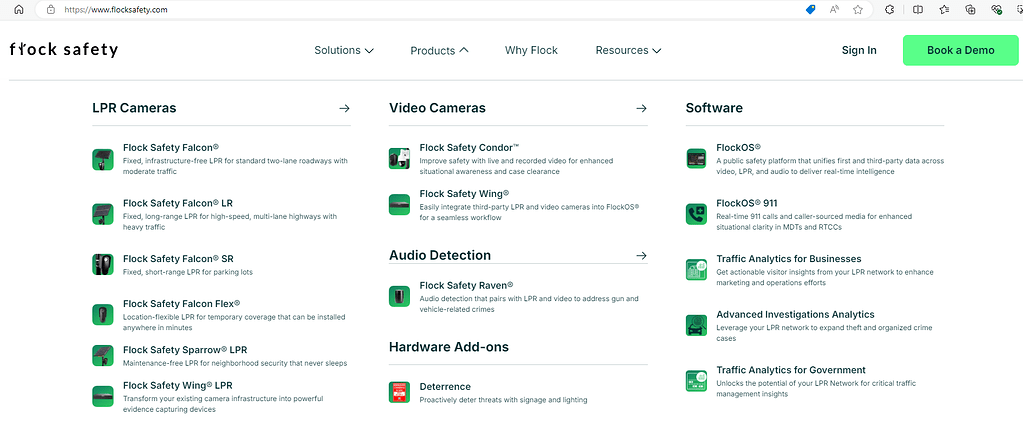Viewport: 1023px width, 423px height.
Task: Expand the Resources dropdown menu
Action: tap(628, 50)
